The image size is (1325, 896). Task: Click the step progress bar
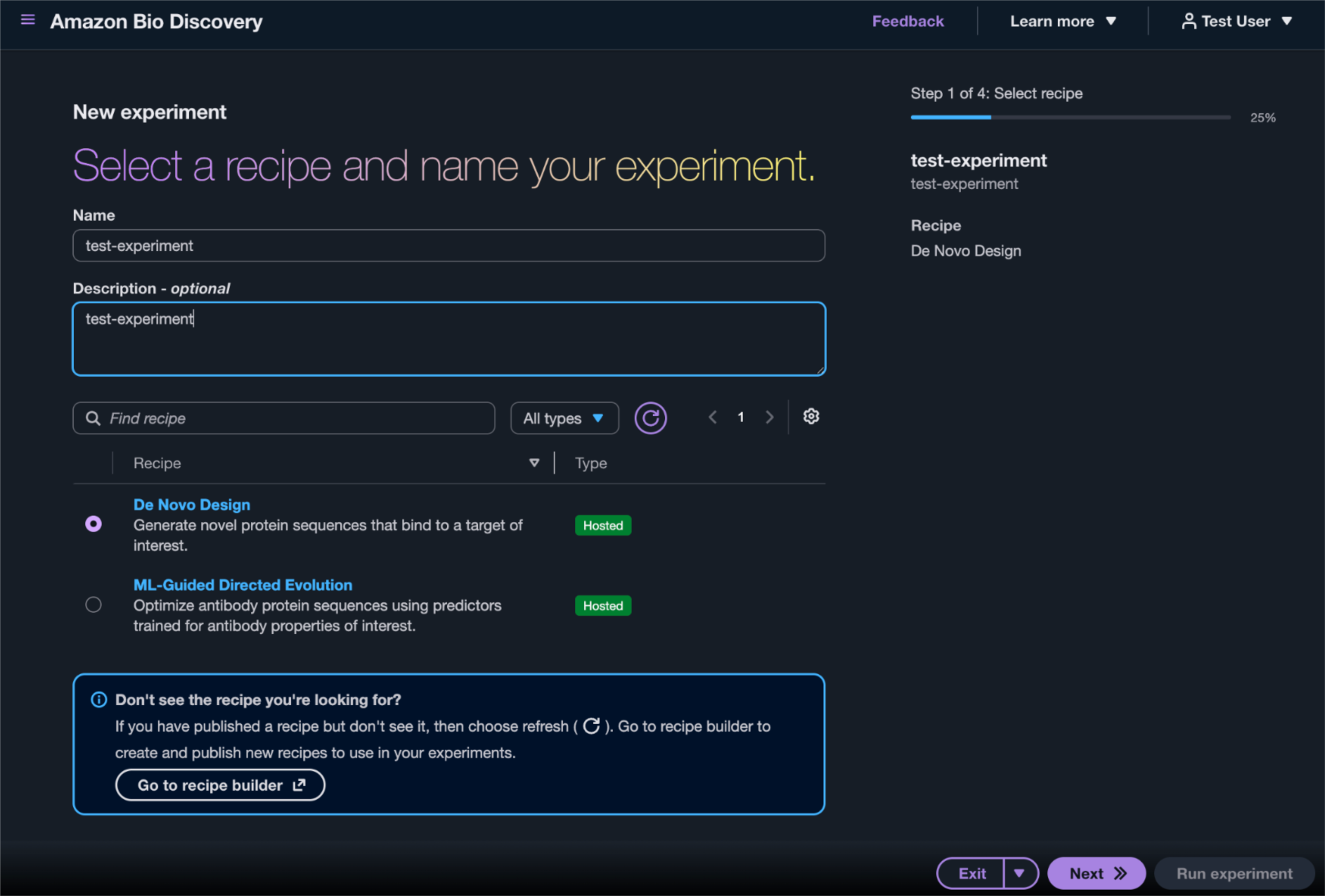coord(1071,118)
